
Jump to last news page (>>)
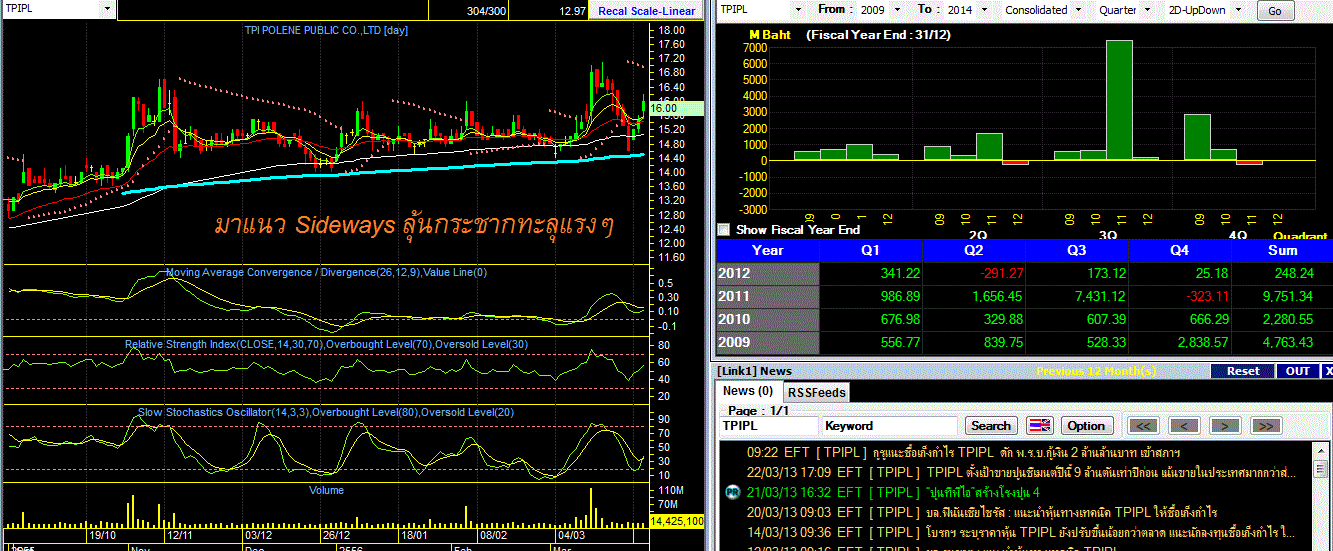tap(1265, 426)
